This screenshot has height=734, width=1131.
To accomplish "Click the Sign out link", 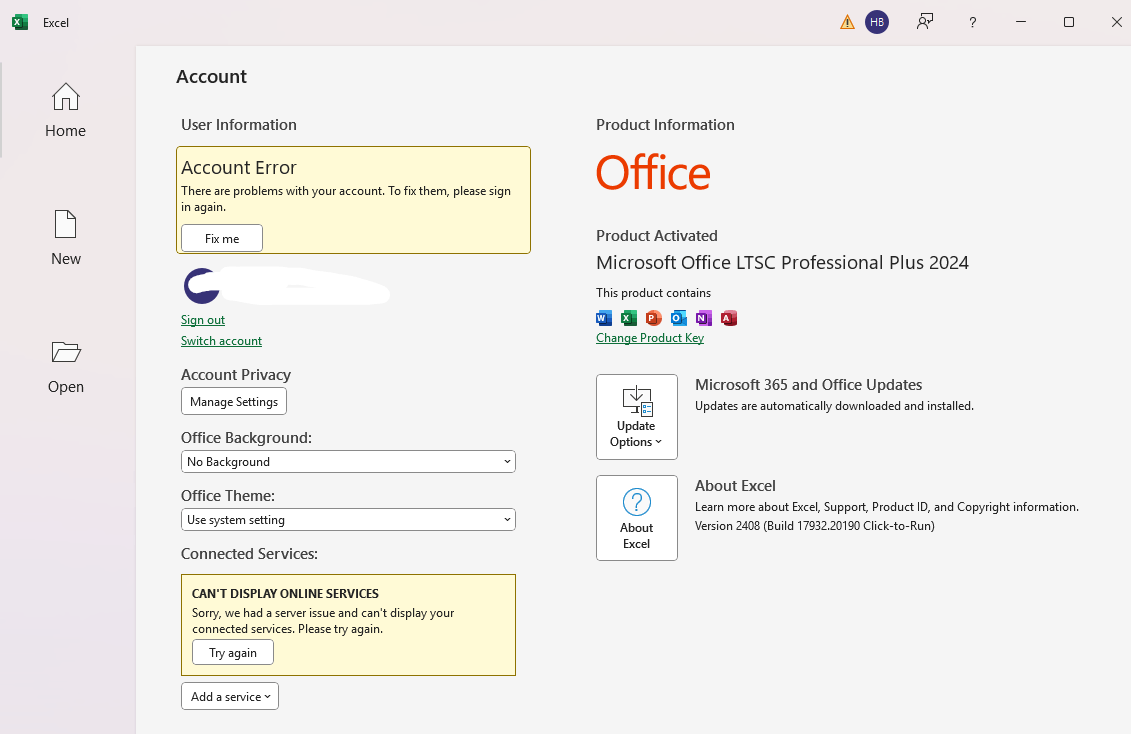I will pos(203,320).
